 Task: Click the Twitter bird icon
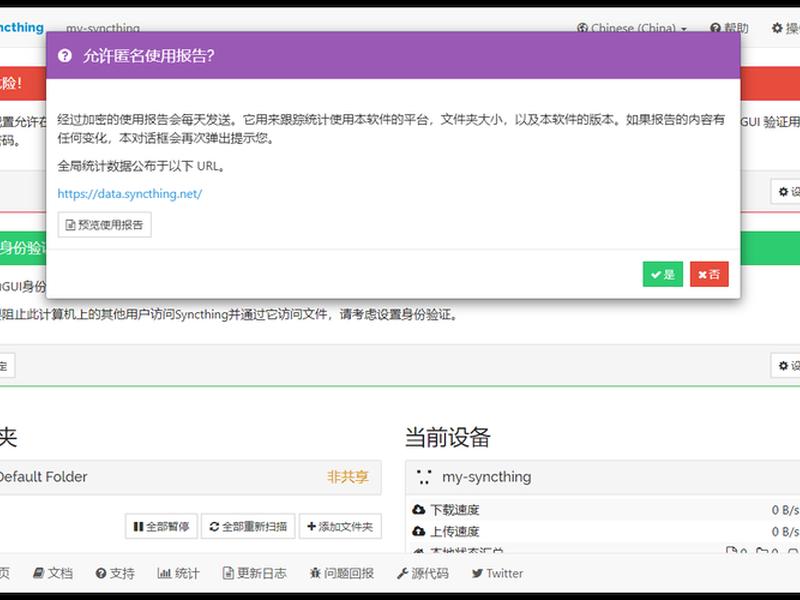pyautogui.click(x=477, y=573)
